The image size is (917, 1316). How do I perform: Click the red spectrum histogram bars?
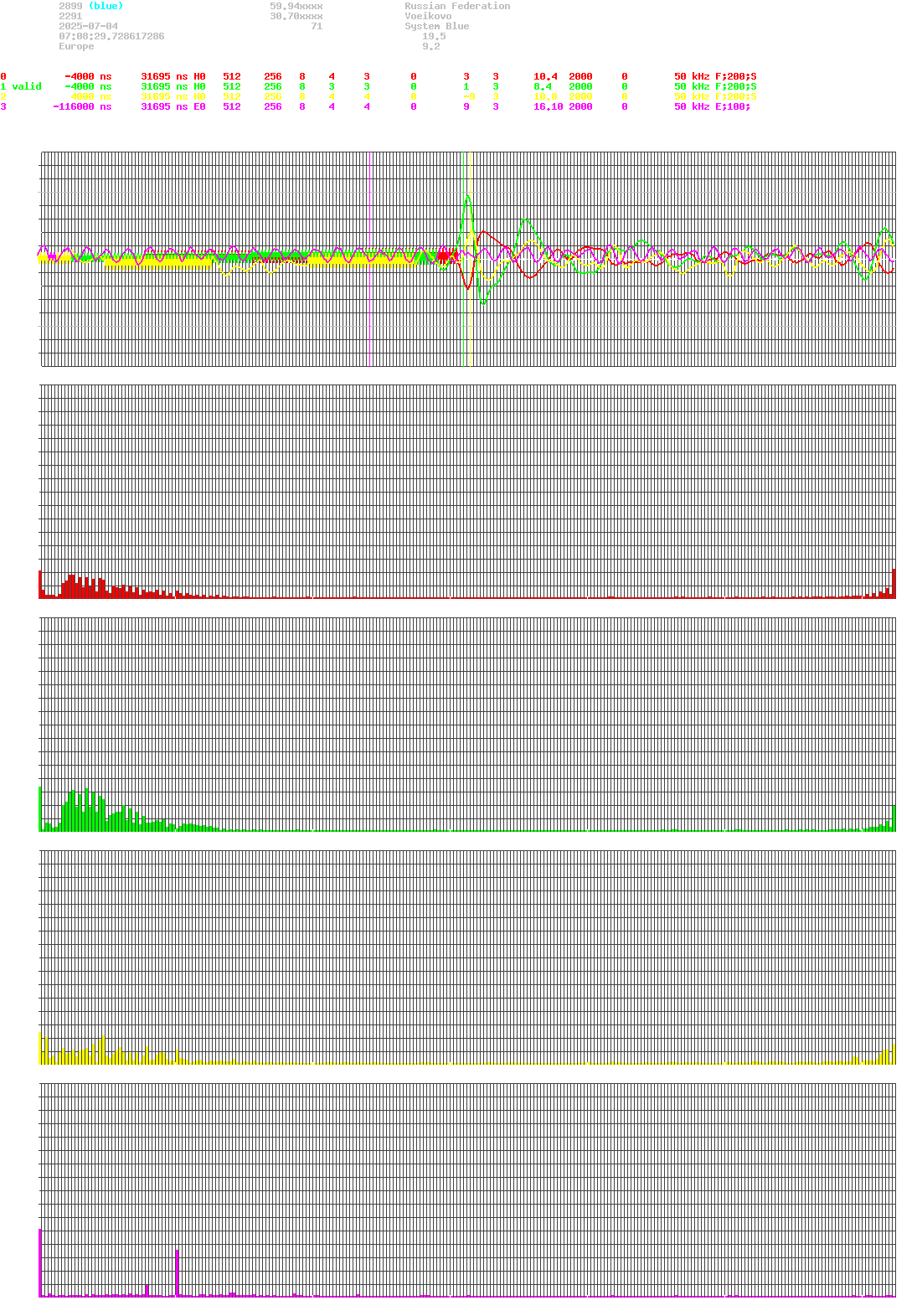pyautogui.click(x=467, y=586)
